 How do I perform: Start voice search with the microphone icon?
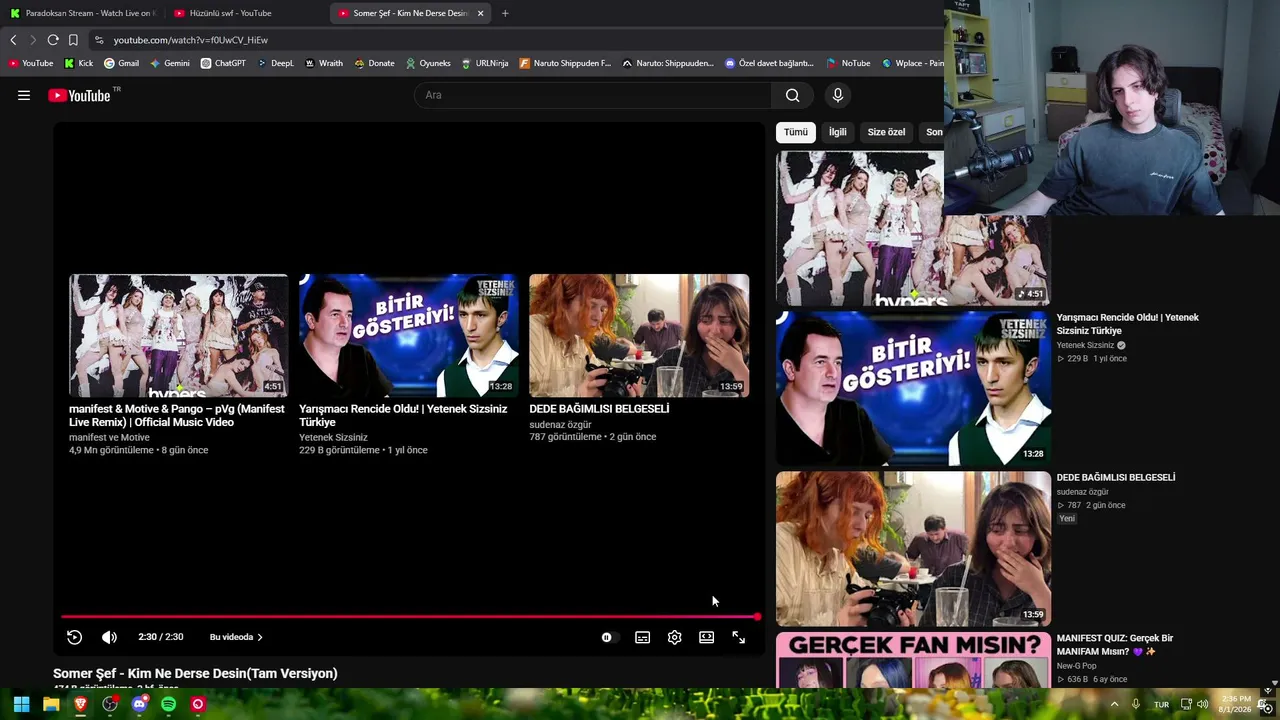tap(838, 95)
